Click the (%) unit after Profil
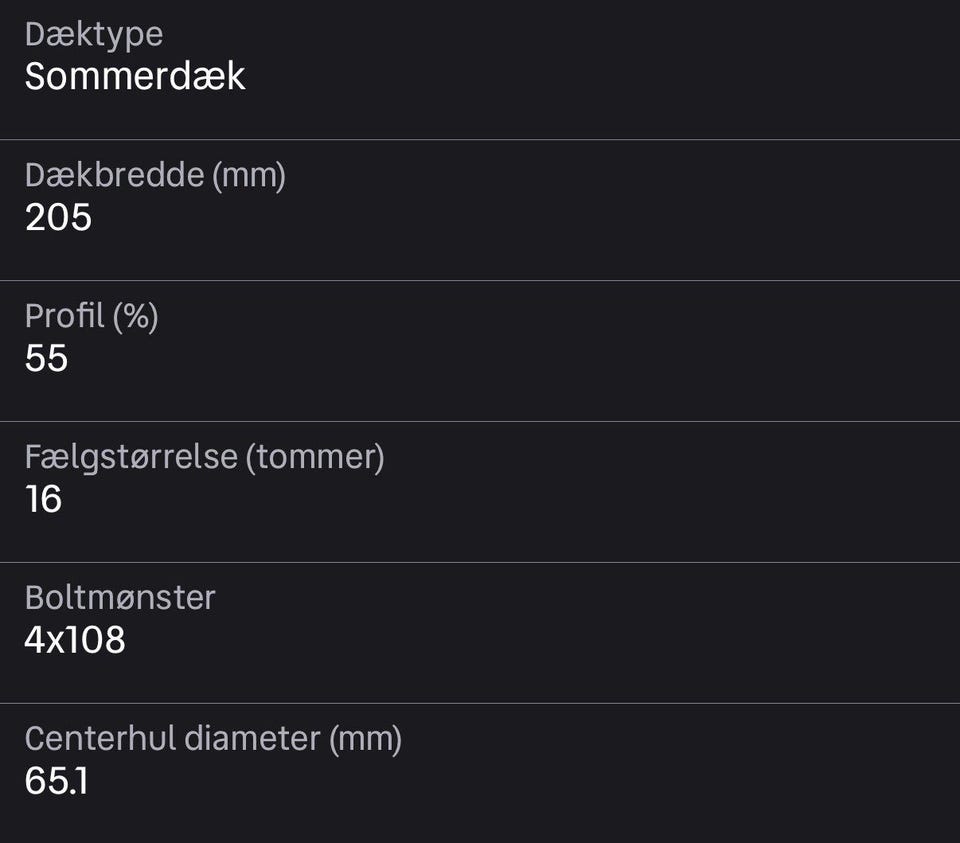 click(x=136, y=316)
